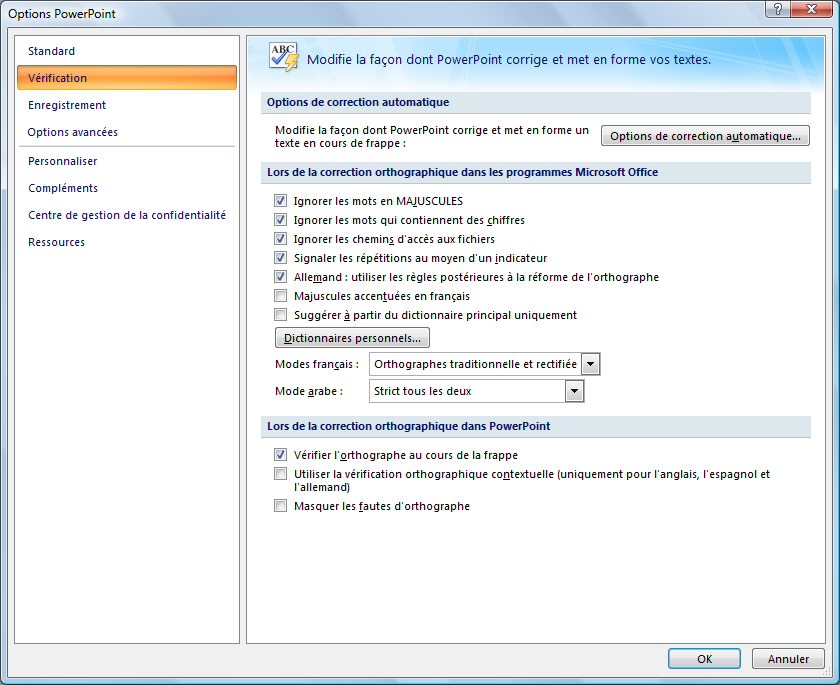Close the Options PowerPoint dialog
This screenshot has height=685, width=840.
(811, 9)
